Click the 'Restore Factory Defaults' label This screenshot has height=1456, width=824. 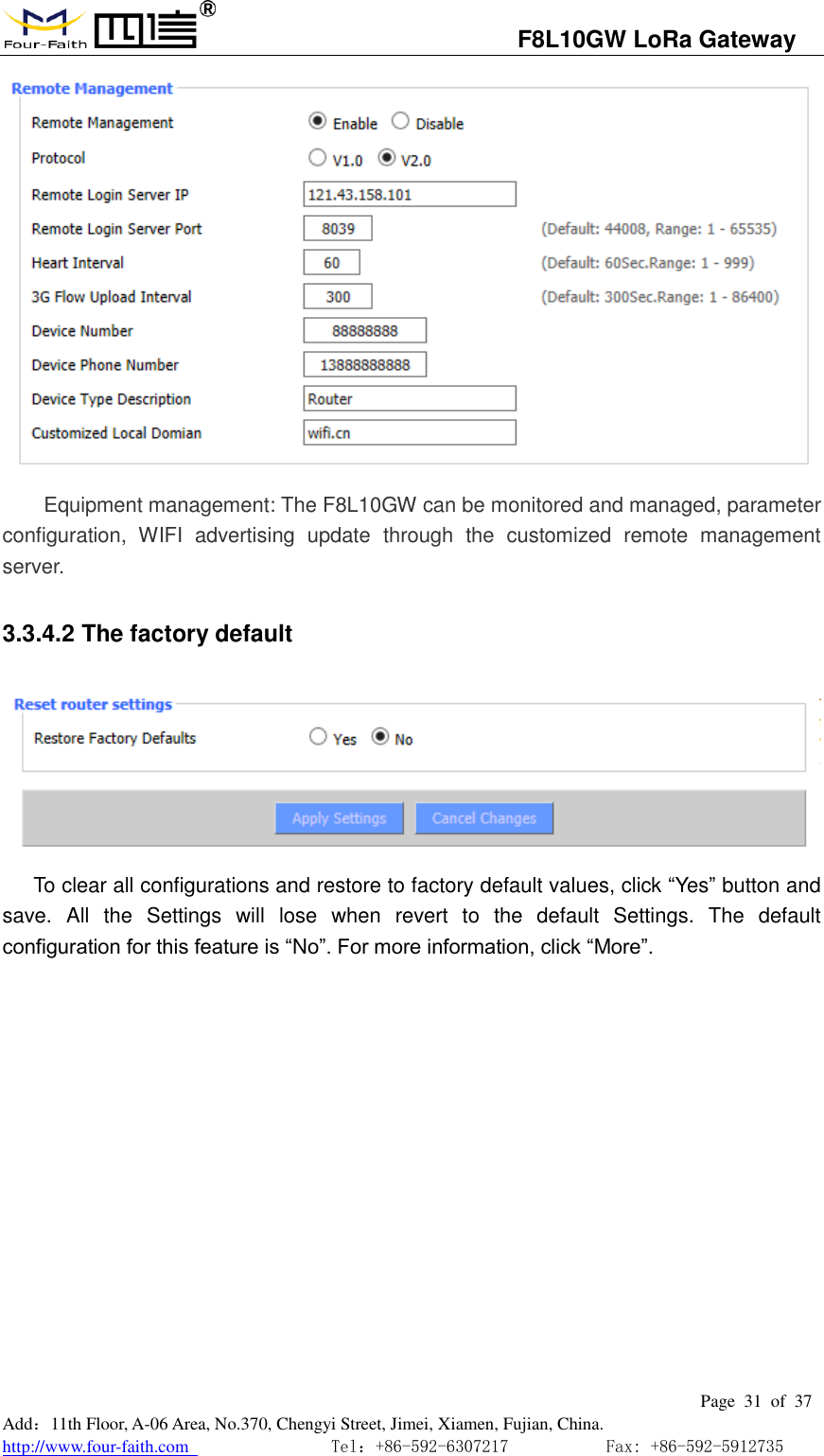click(115, 738)
